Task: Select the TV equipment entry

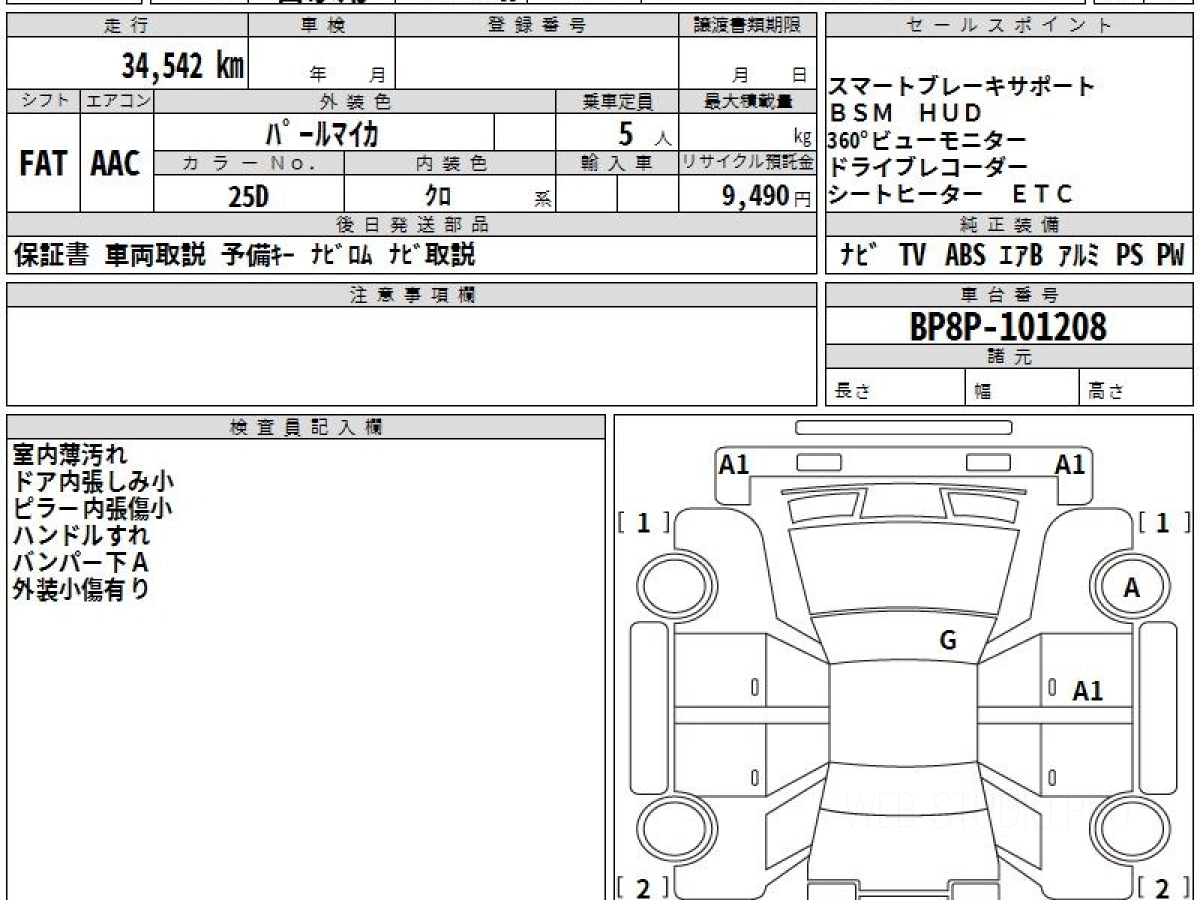Action: pyautogui.click(x=912, y=256)
